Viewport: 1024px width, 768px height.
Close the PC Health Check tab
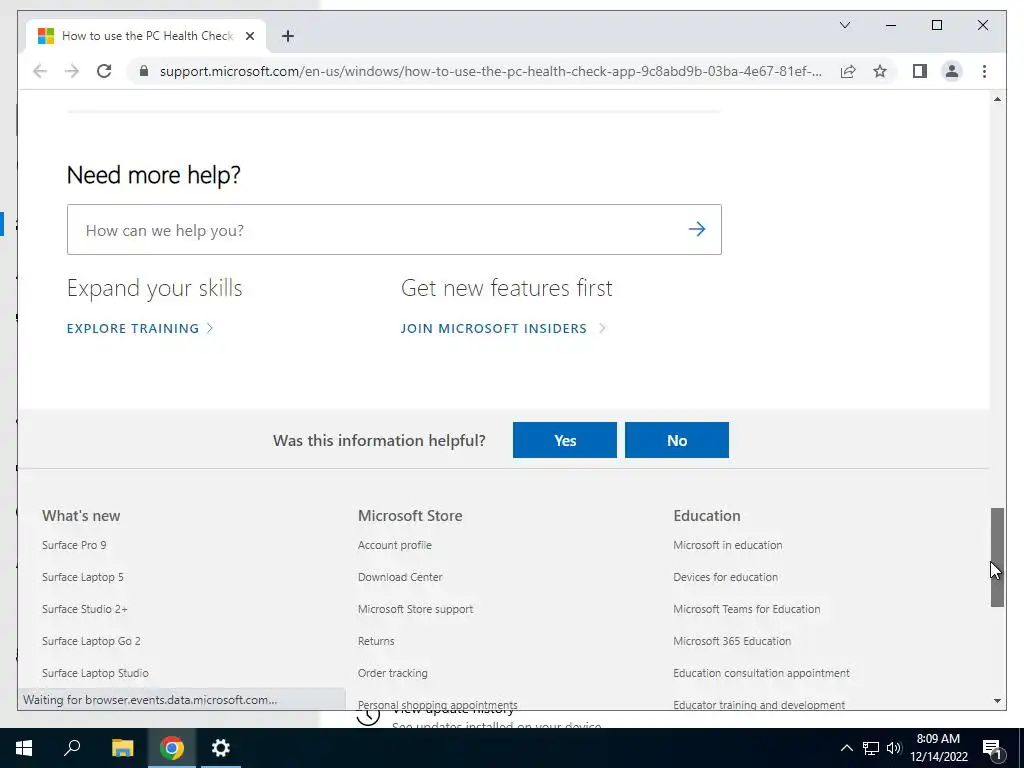pos(249,36)
